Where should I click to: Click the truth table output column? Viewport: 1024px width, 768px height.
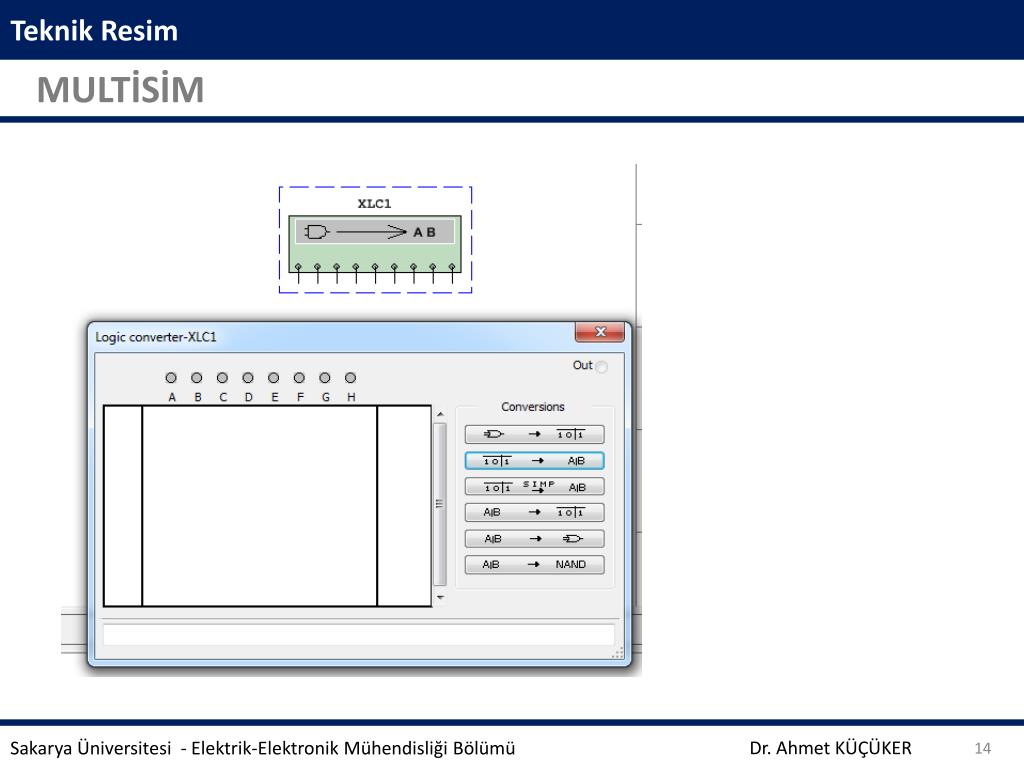tap(404, 506)
